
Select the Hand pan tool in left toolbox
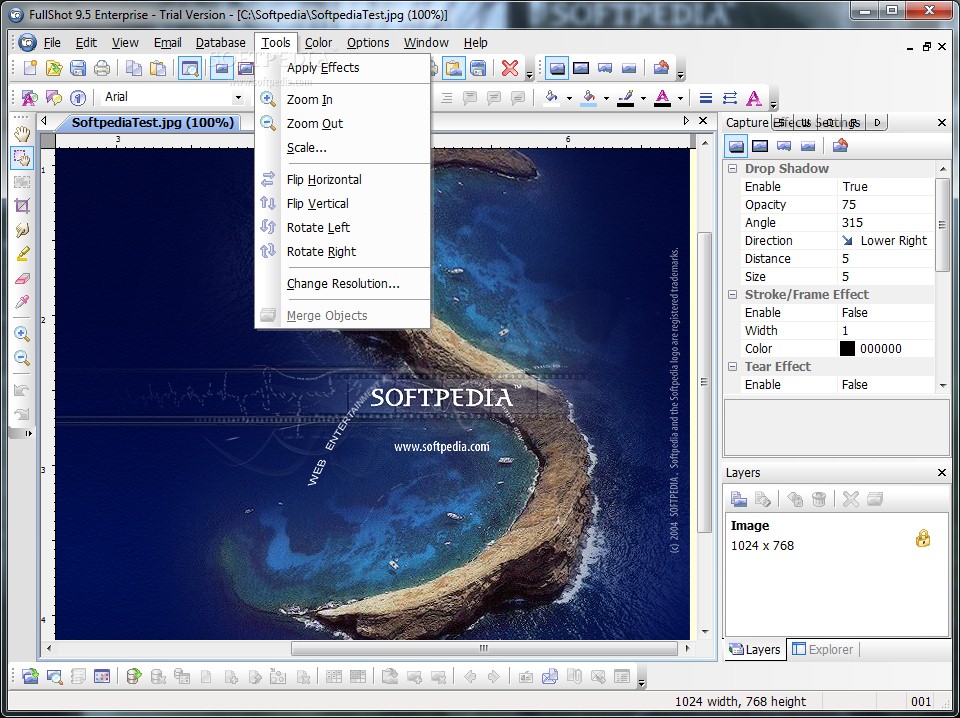(x=22, y=133)
